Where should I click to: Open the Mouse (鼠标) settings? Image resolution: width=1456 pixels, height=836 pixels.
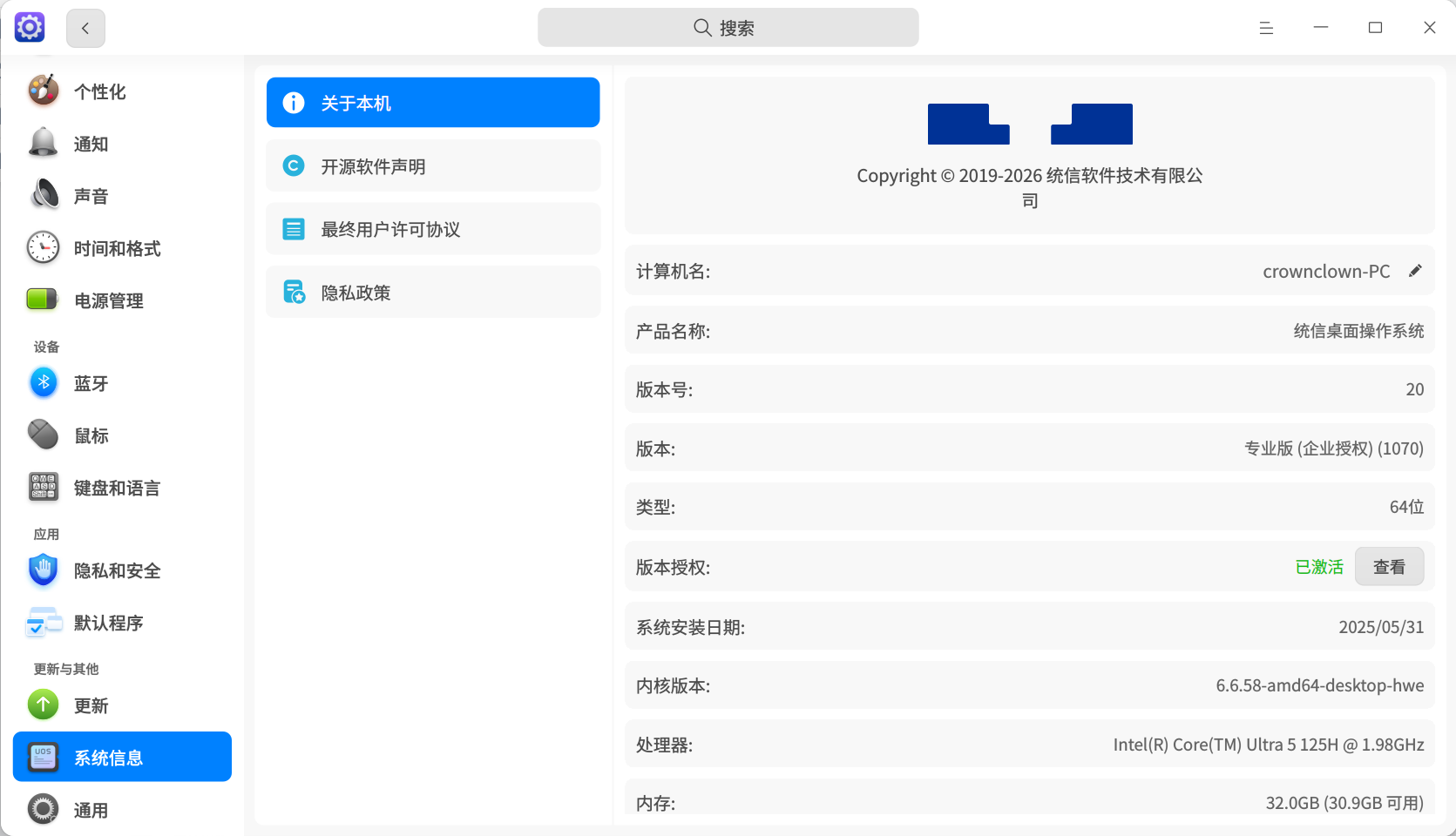click(x=122, y=435)
